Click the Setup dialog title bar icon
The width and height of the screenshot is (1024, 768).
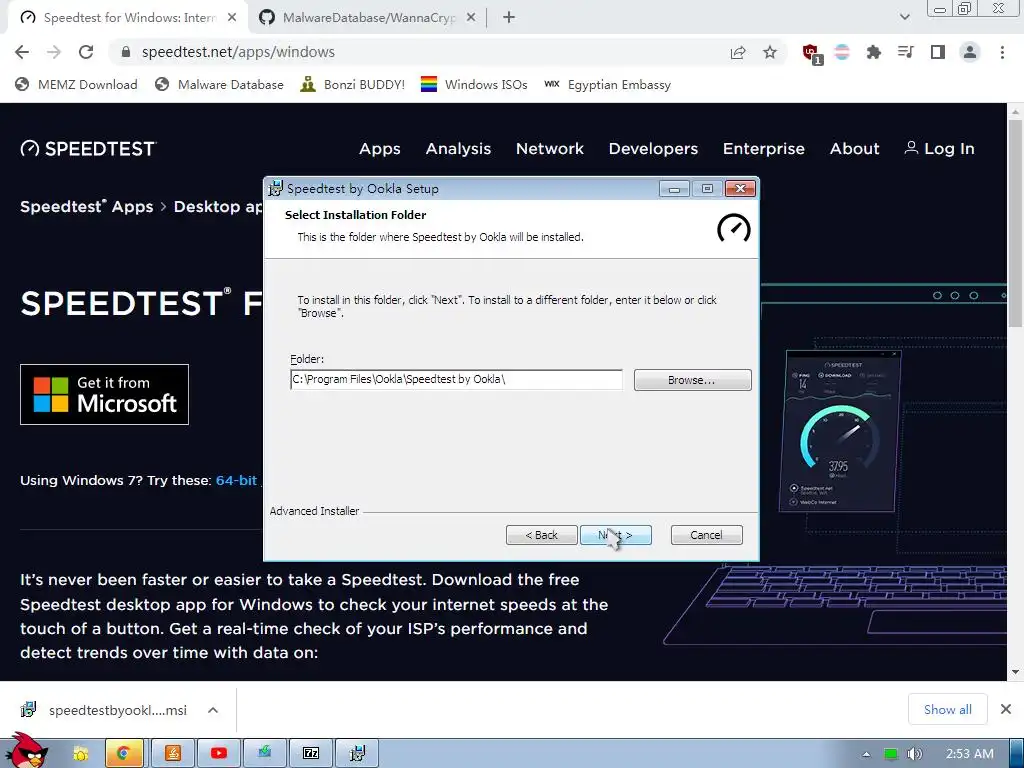coord(276,189)
